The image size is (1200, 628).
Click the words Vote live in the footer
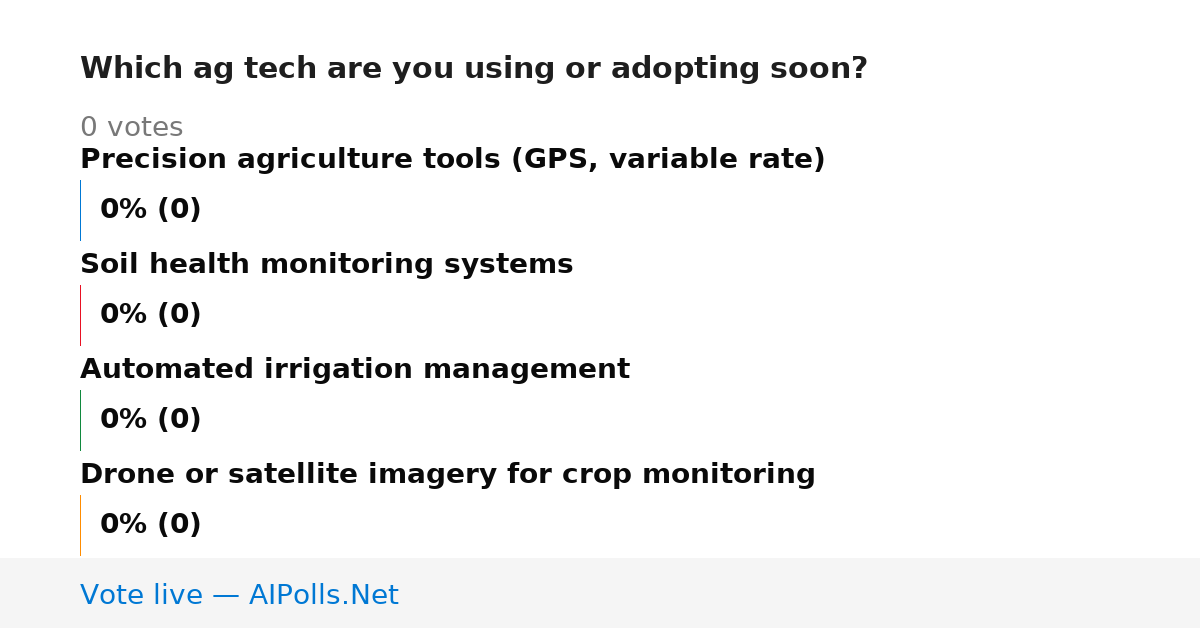141,595
